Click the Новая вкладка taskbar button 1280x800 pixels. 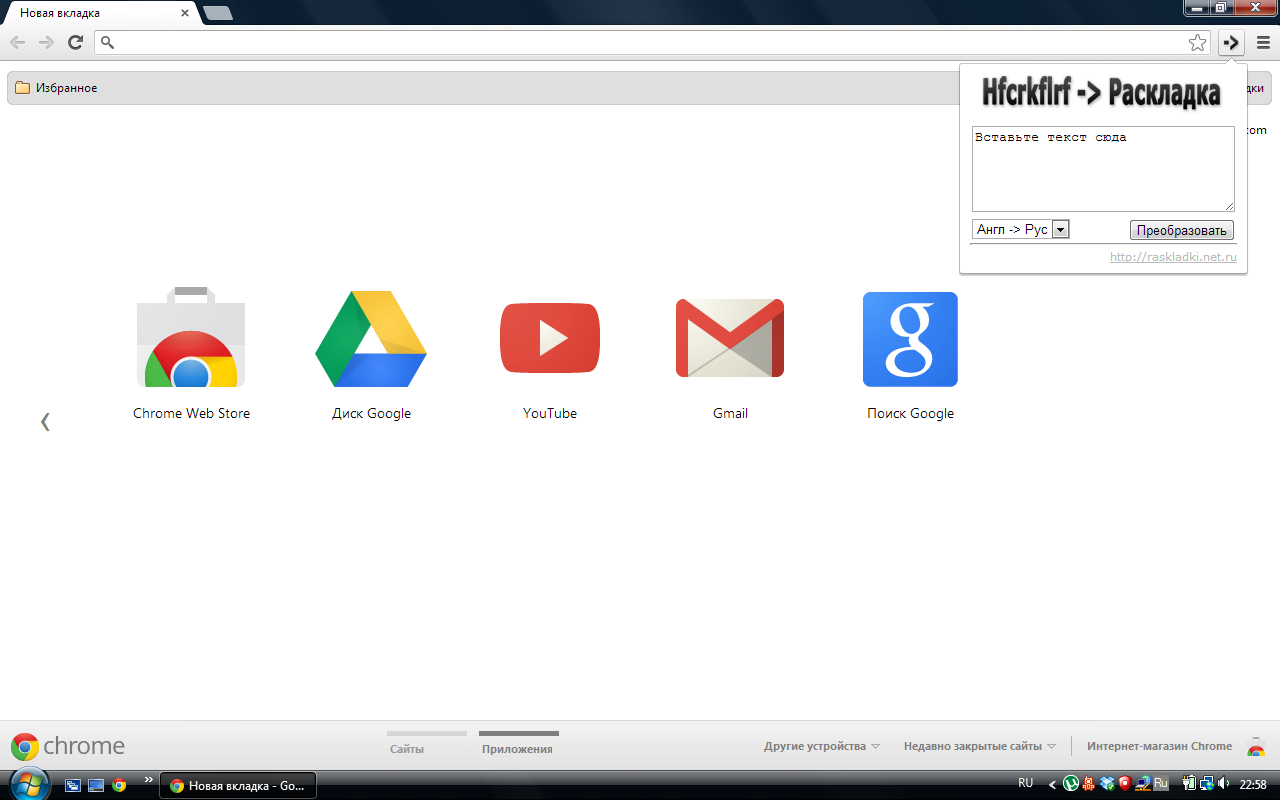click(x=238, y=785)
